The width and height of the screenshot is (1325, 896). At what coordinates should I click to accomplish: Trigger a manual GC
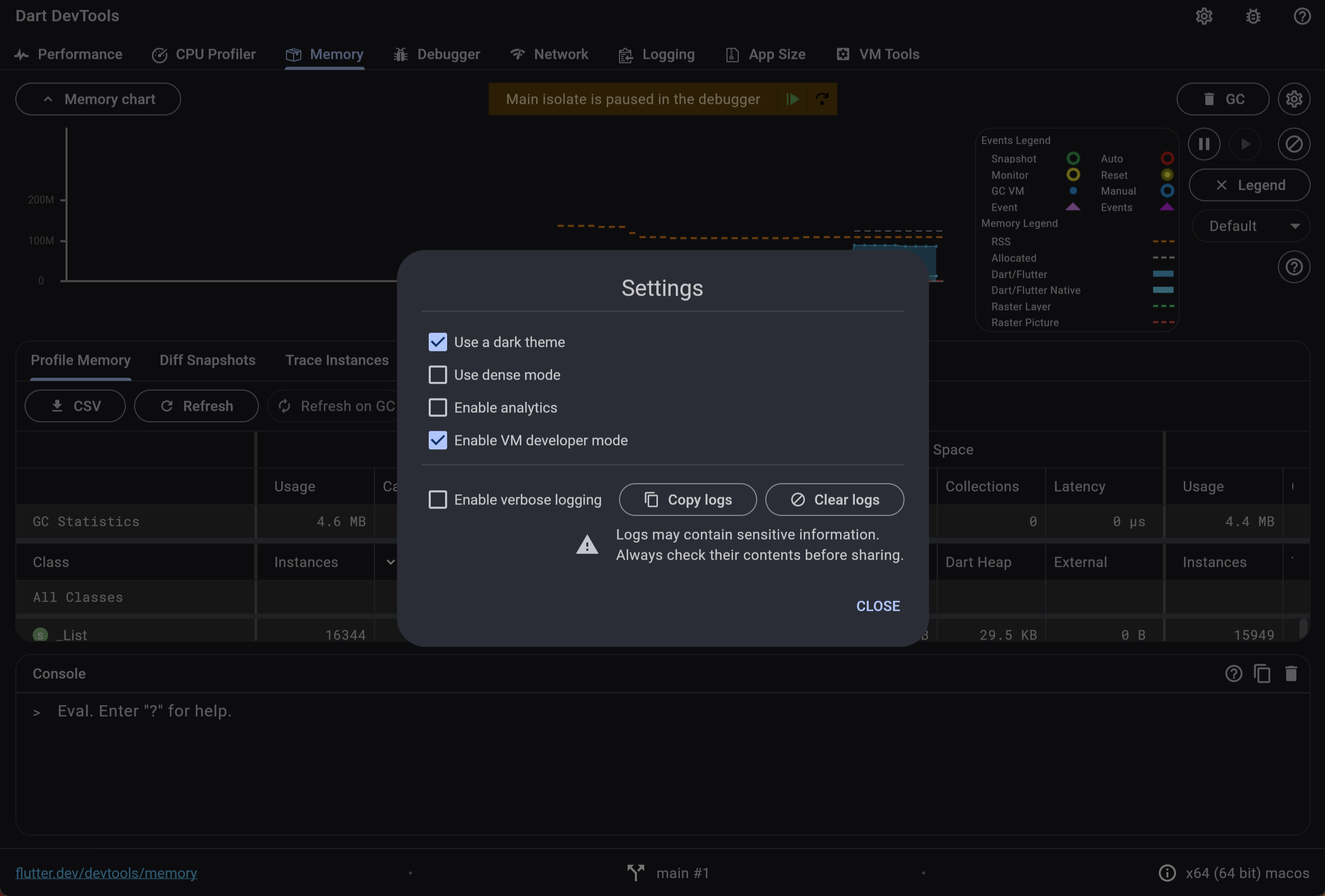coord(1222,99)
